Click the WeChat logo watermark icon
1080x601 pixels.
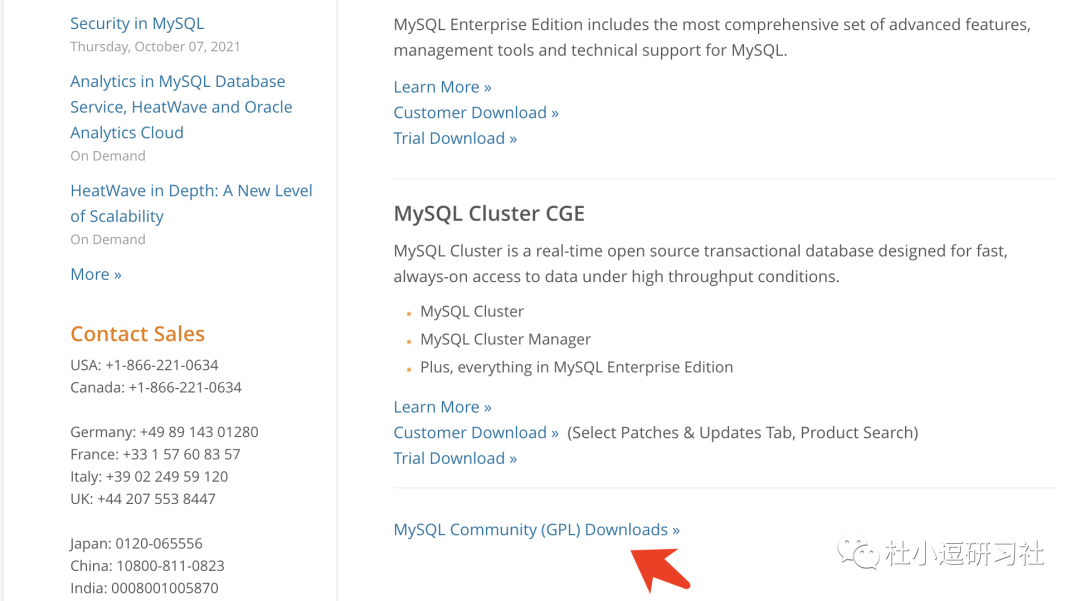coord(859,552)
